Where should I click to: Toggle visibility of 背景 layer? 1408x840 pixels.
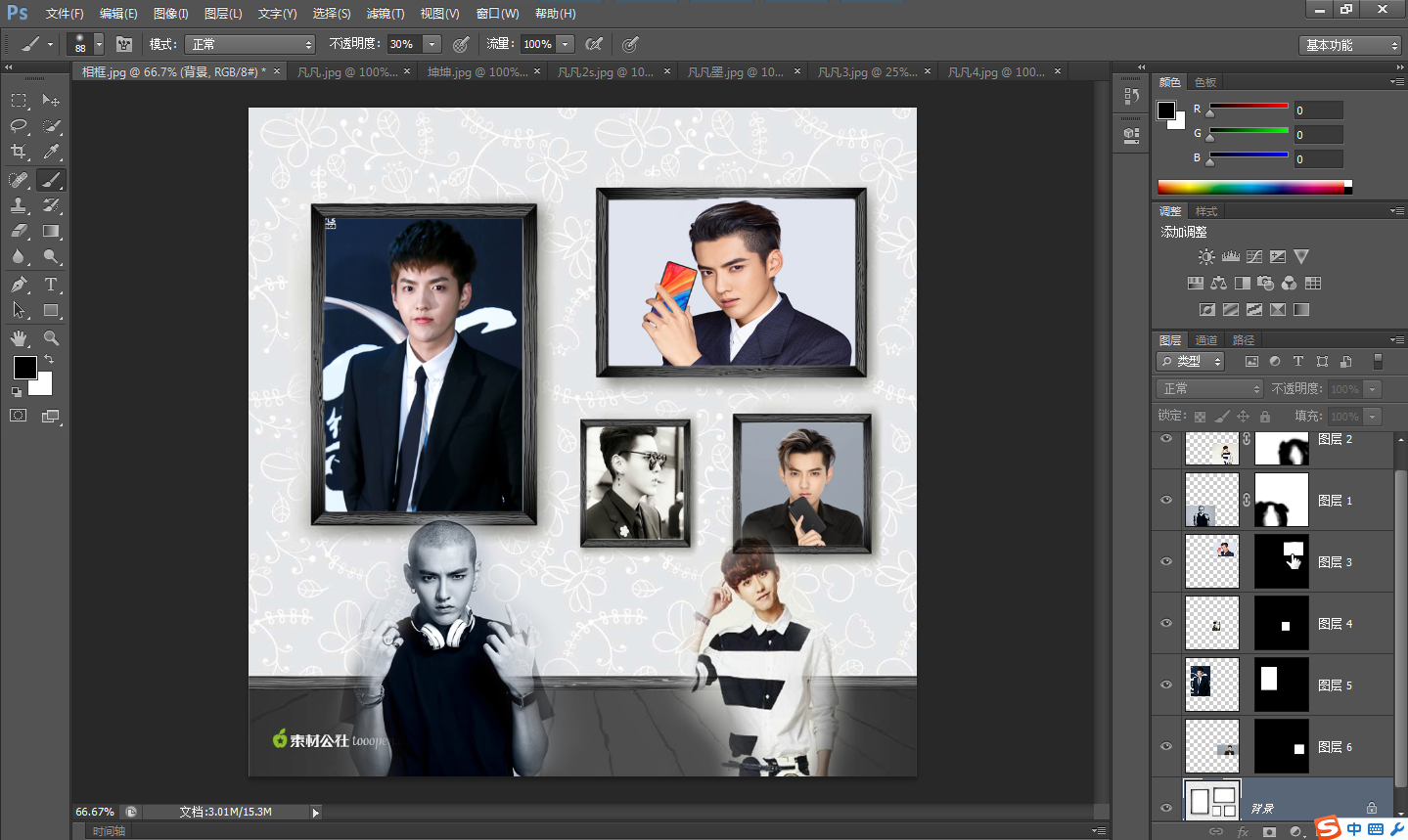pos(1166,808)
